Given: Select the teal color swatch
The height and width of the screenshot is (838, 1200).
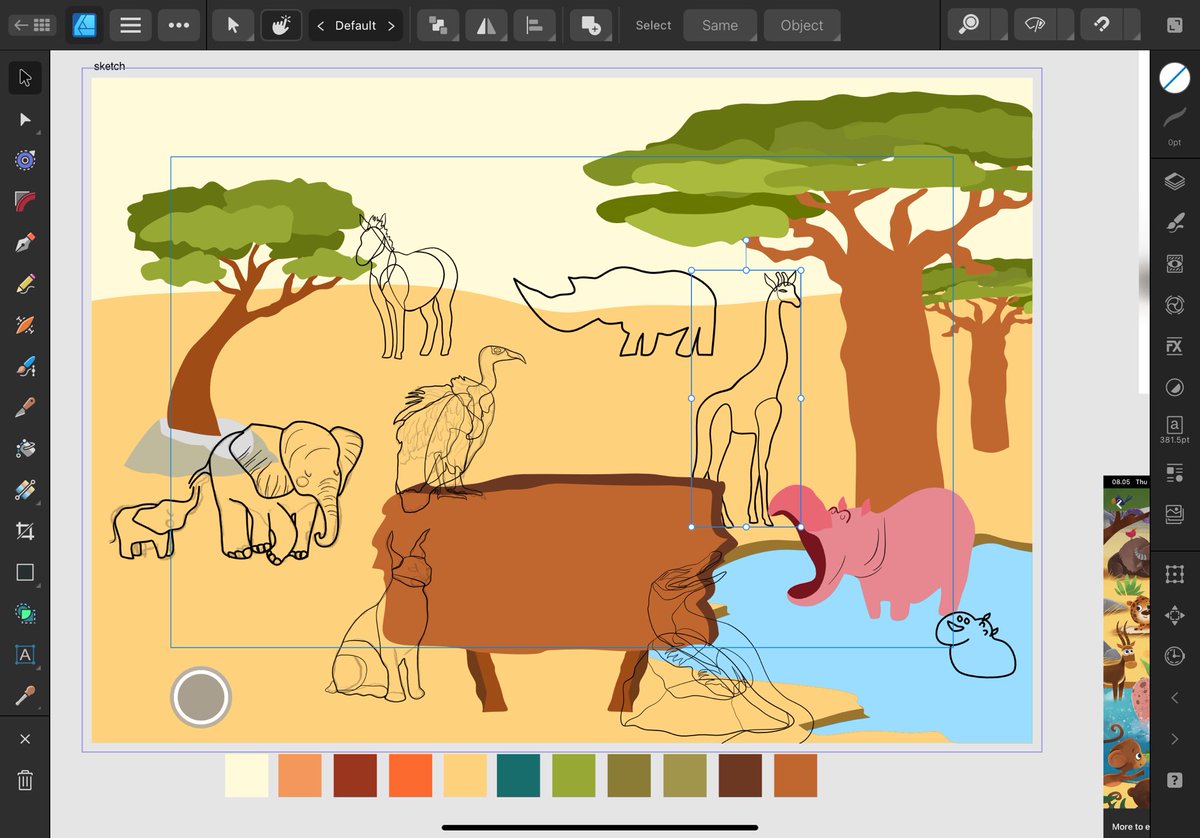Looking at the screenshot, I should [x=518, y=775].
